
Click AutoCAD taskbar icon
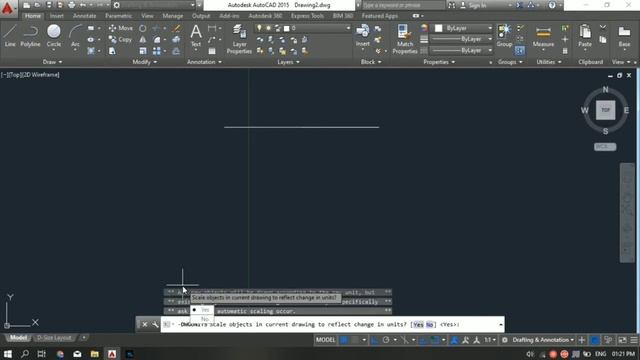tap(112, 354)
